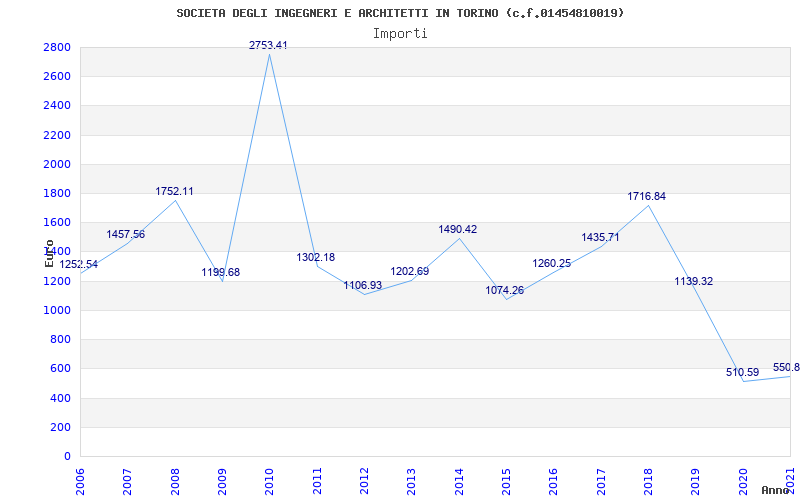Click the 200 y-axis tick label
Viewport: 800px width, 500px height.
pyautogui.click(x=60, y=427)
